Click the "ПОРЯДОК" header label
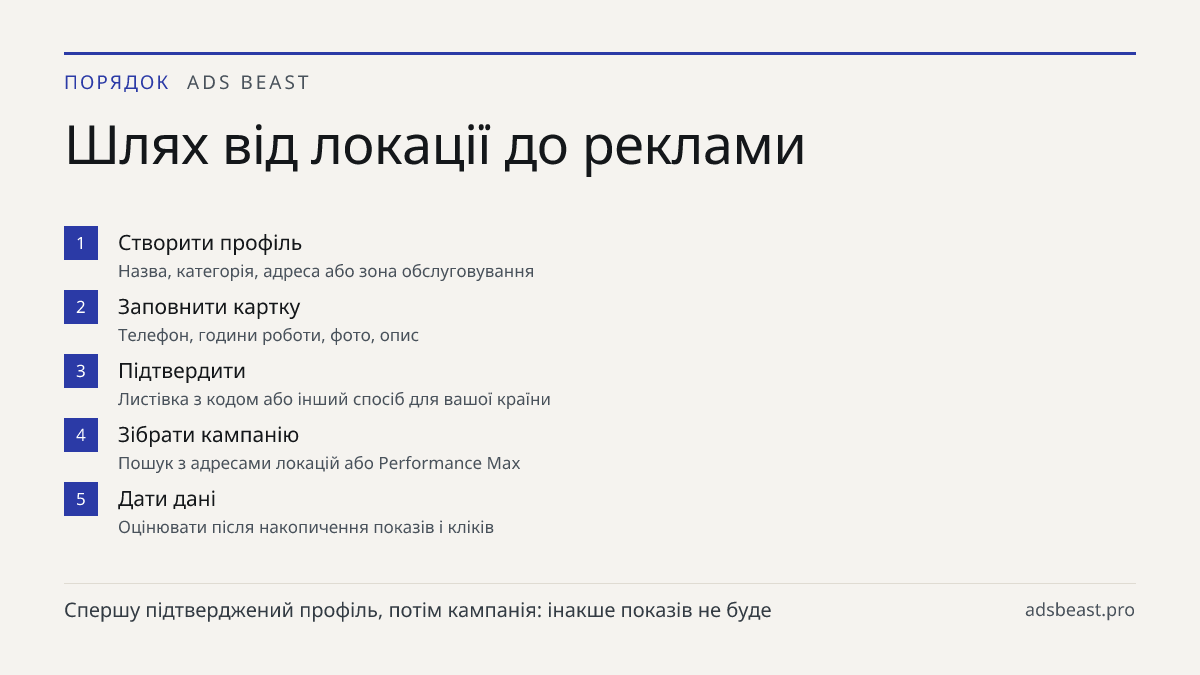This screenshot has width=1200, height=675. [x=117, y=83]
